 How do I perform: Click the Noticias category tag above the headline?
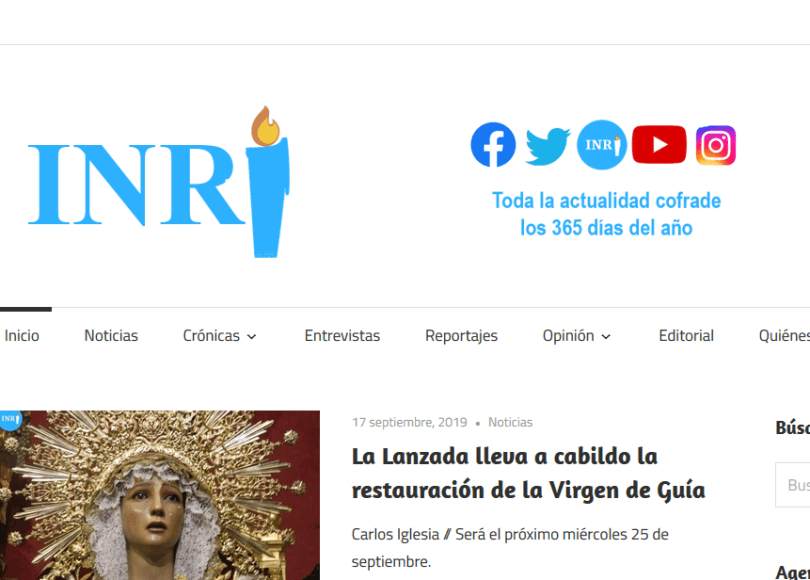click(510, 422)
